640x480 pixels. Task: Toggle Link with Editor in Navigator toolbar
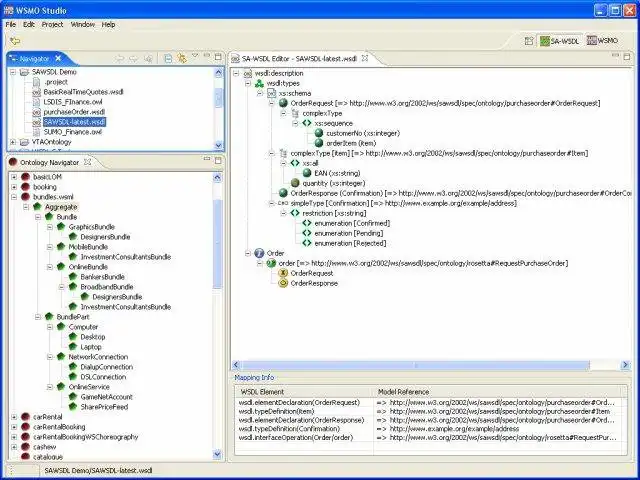(x=182, y=58)
